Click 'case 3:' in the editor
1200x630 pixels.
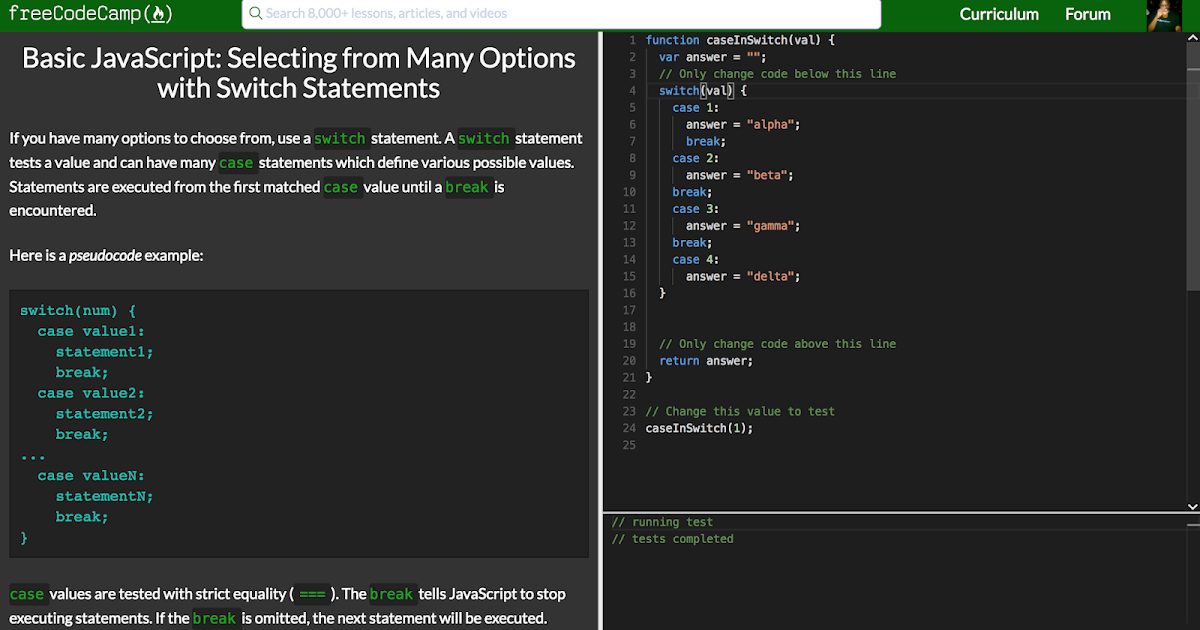point(696,209)
